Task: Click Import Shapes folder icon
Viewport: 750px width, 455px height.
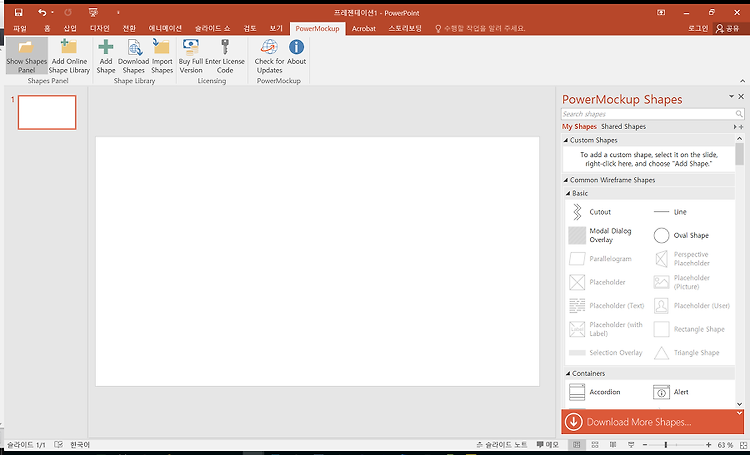Action: pyautogui.click(x=162, y=47)
